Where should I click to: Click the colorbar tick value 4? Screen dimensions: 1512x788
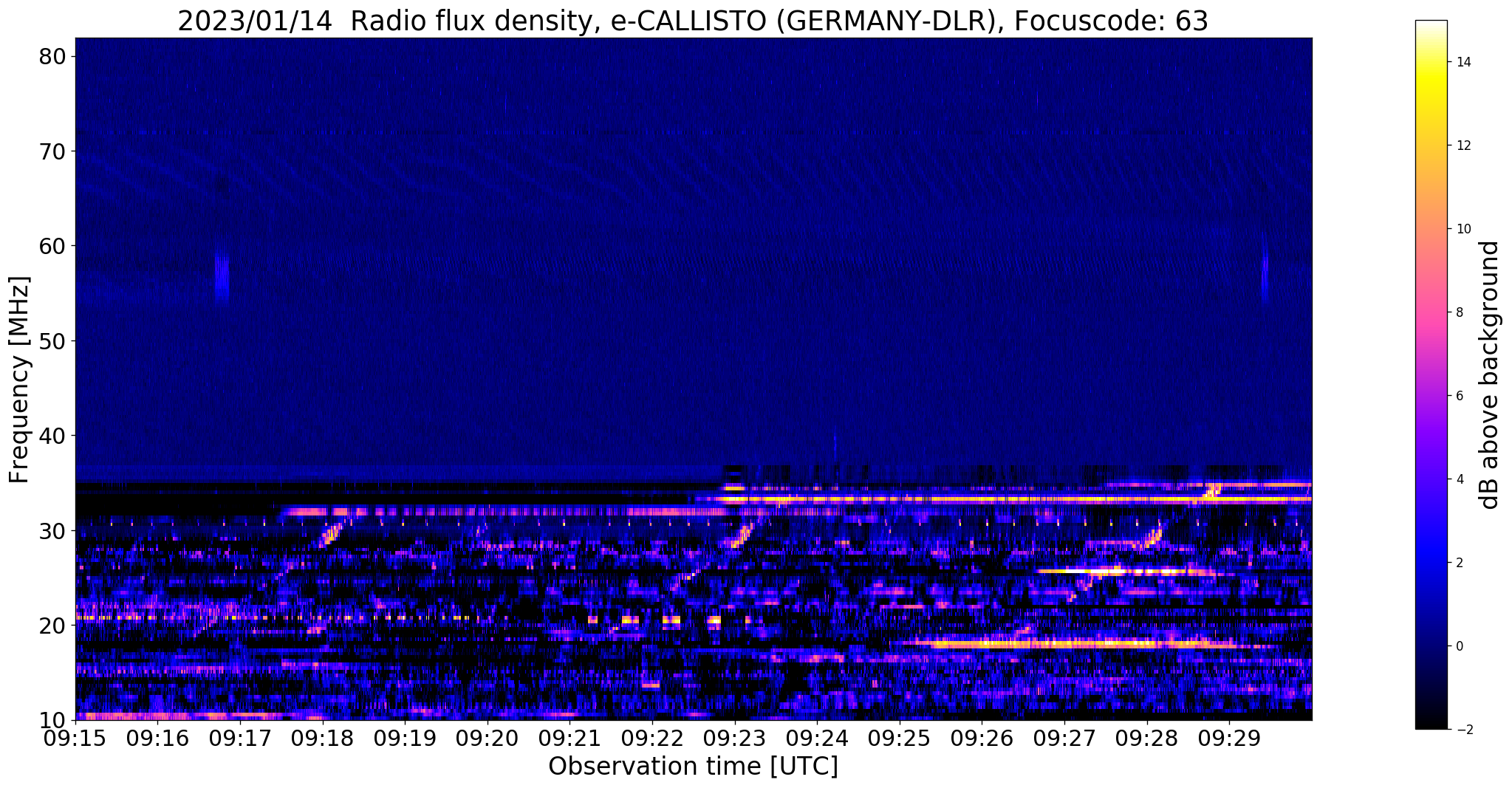click(1460, 479)
